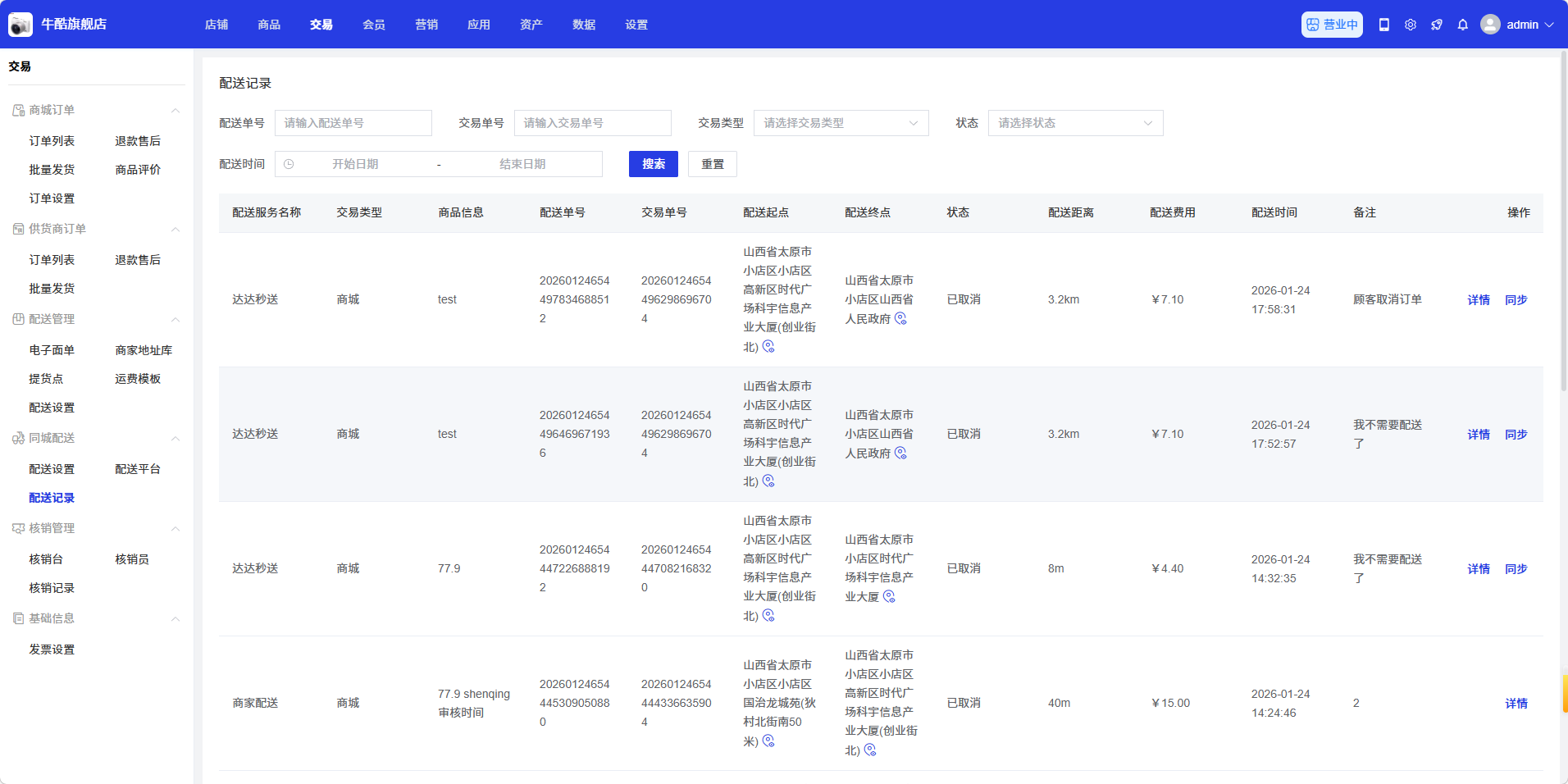Click the rocket icon in top bar
This screenshot has height=784, width=1568.
pos(1437,25)
